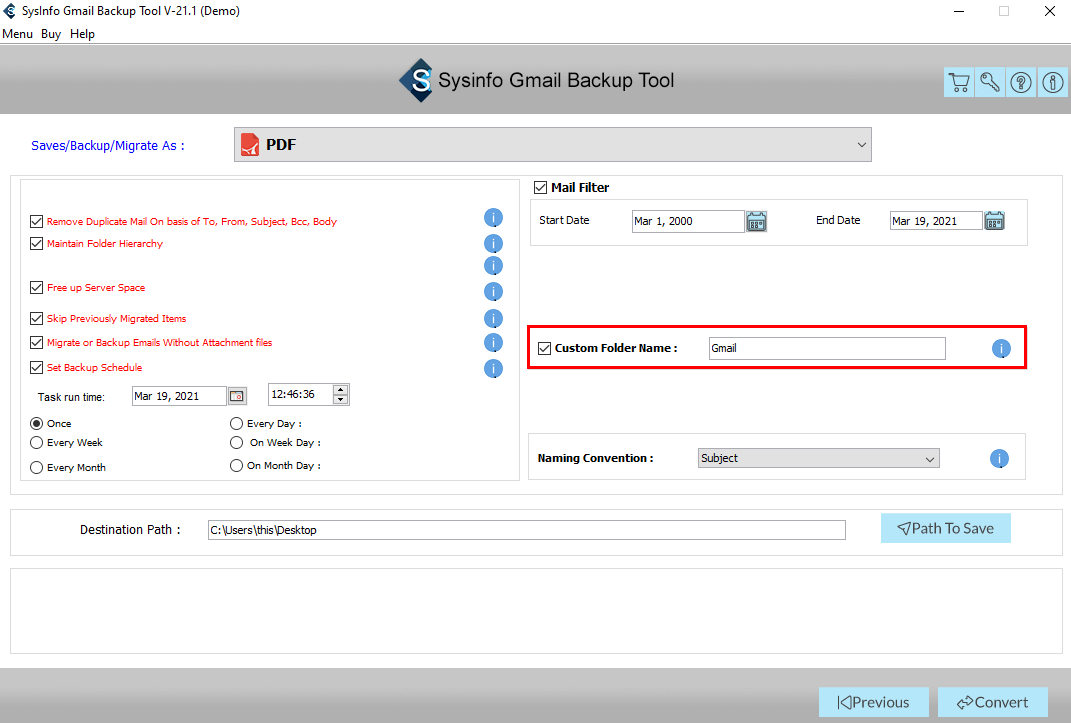Open the Naming Convention Subject dropdown
The image size is (1071, 723).
point(818,458)
